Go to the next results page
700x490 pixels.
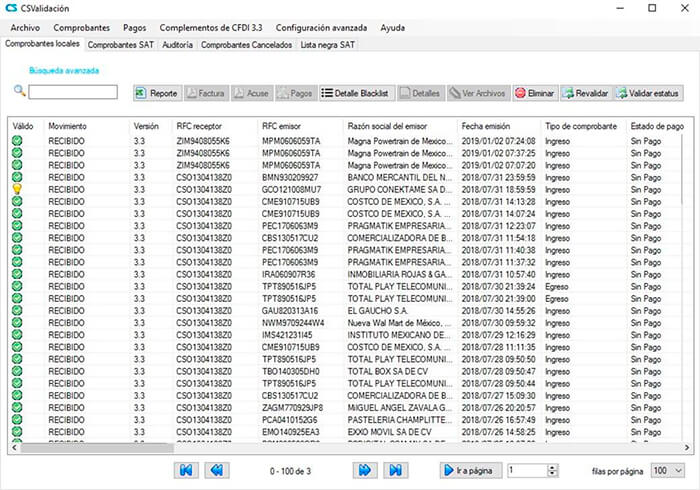(365, 470)
